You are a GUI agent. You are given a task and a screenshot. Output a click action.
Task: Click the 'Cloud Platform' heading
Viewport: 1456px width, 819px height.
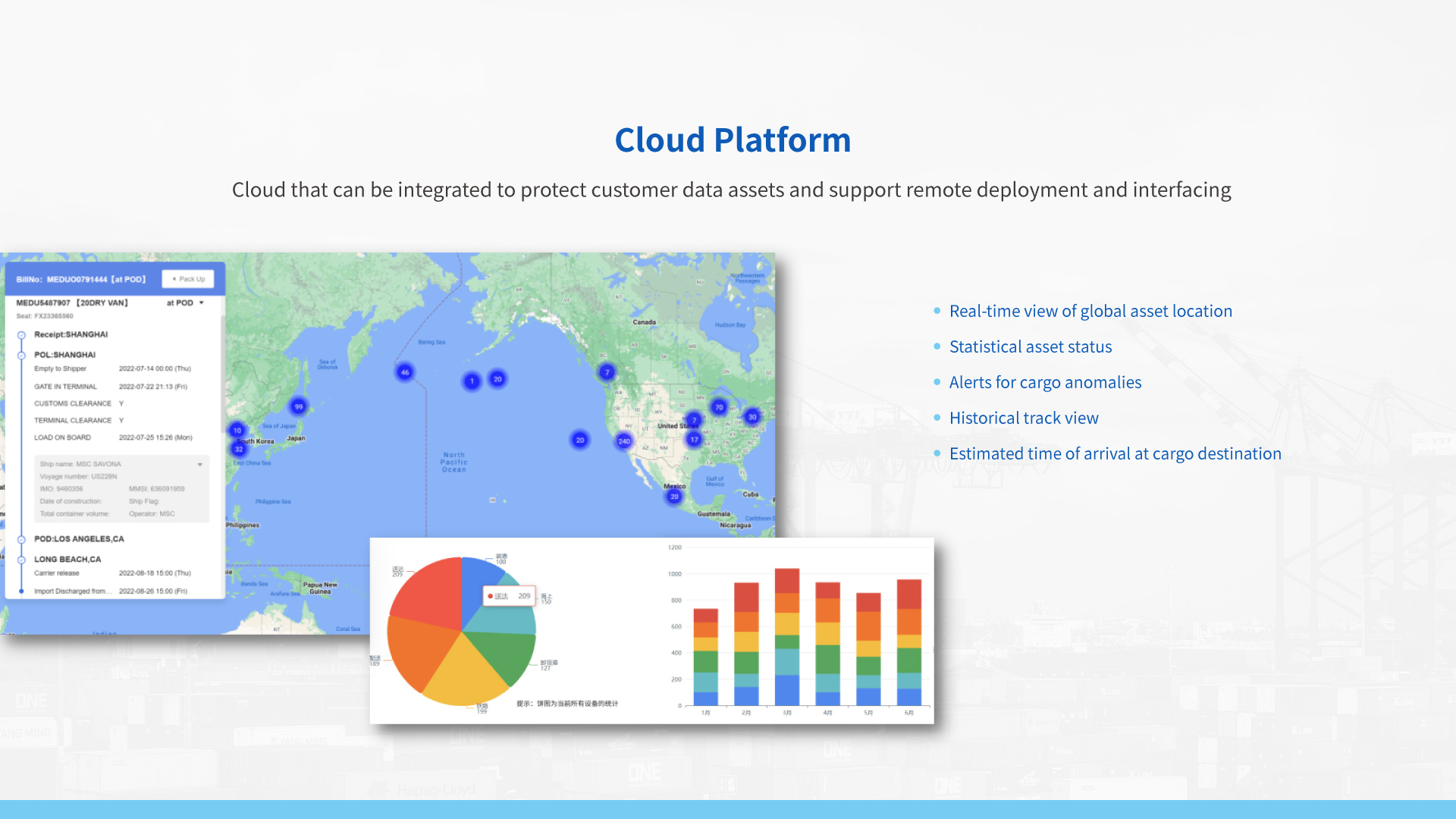[x=733, y=140]
